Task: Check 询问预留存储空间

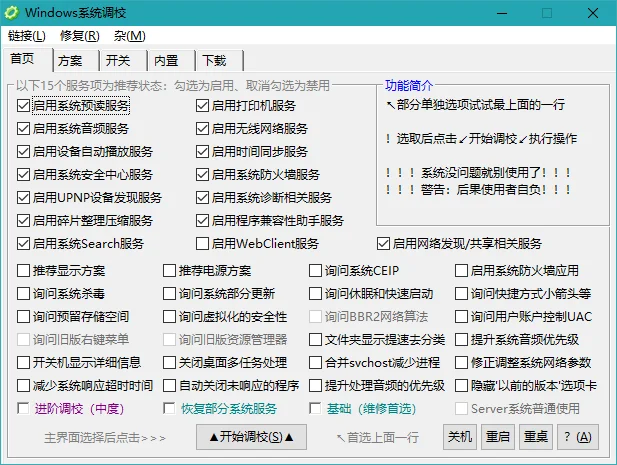Action: pos(24,317)
